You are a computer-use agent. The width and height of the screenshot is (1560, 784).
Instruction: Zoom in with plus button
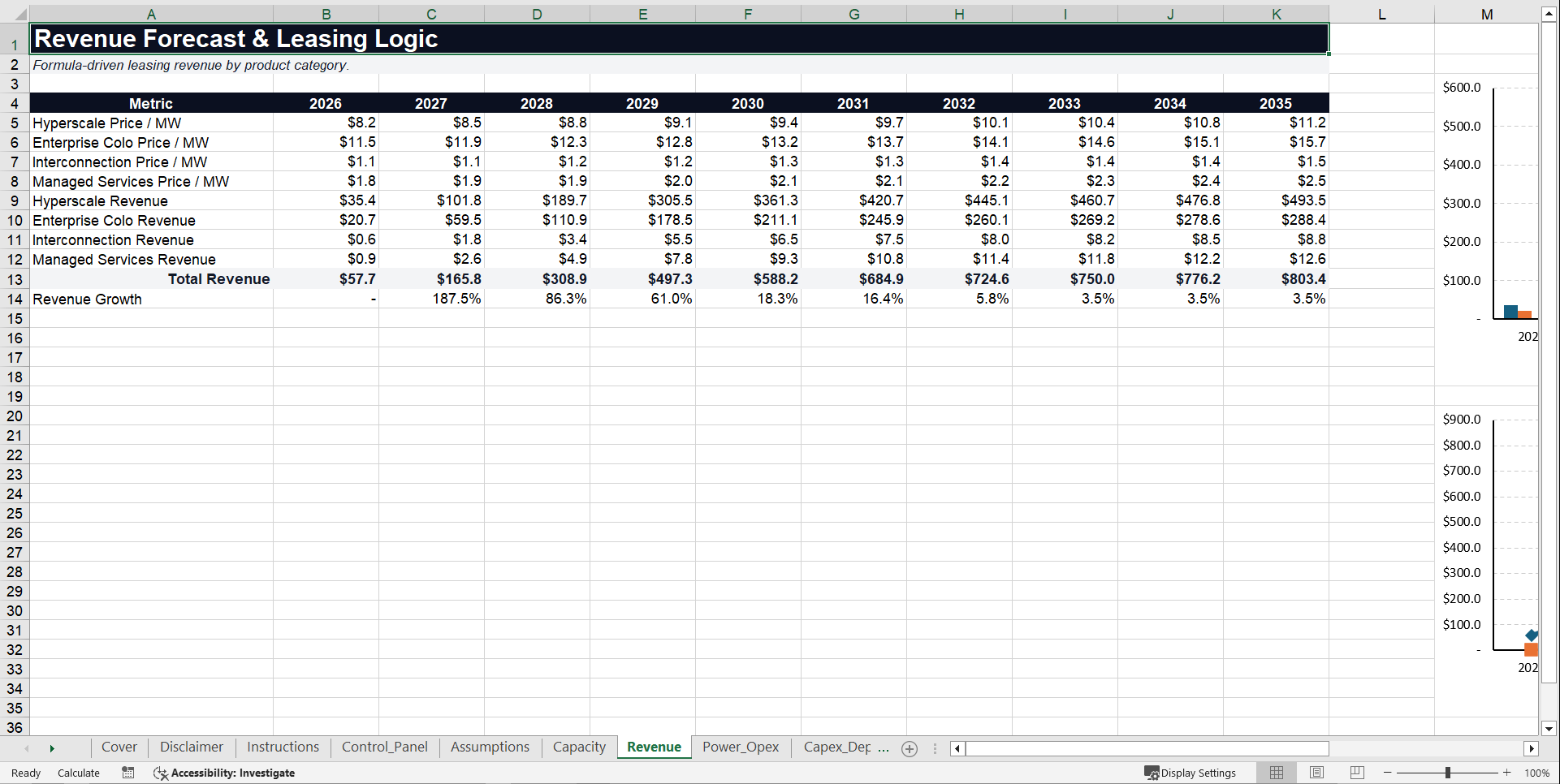point(1507,773)
